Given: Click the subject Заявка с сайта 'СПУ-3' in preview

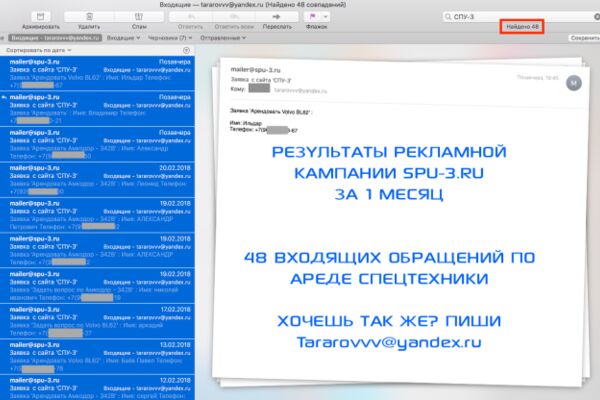Looking at the screenshot, I should 261,80.
